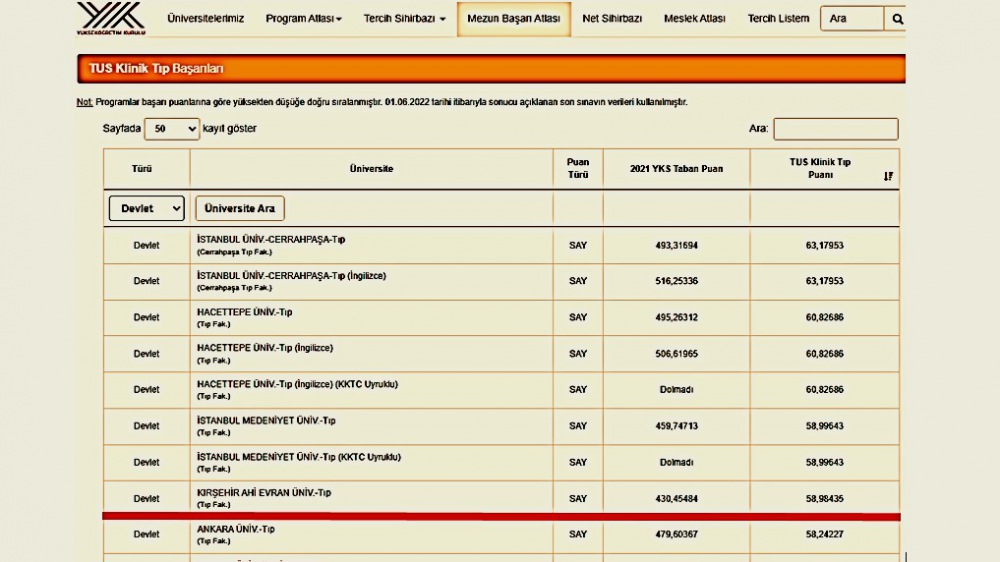Expand Tercih Sihirbazı dropdown menu
Screen dimensions: 1000x562
(404, 18)
